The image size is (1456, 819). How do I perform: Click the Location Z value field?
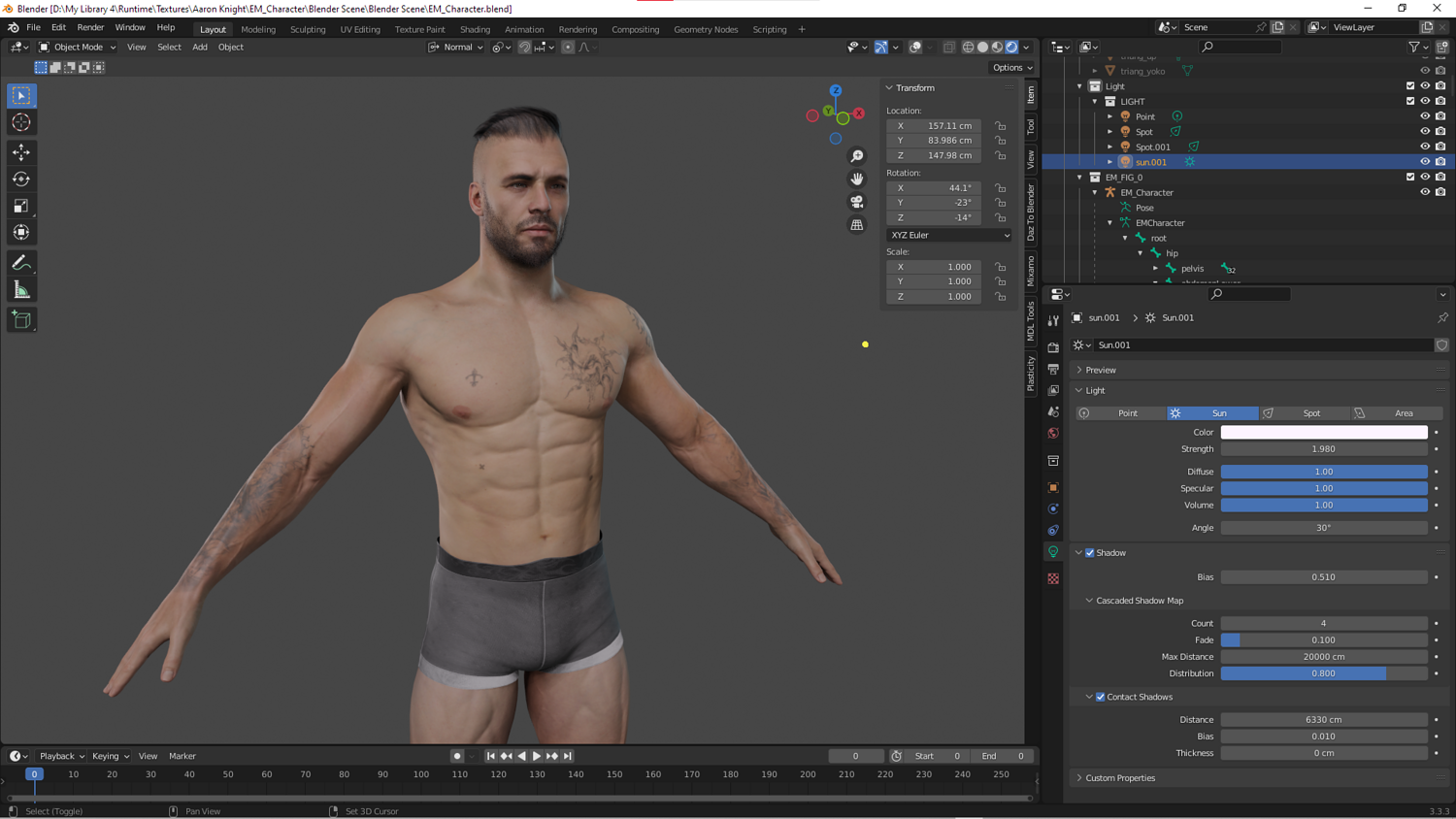pyautogui.click(x=934, y=155)
